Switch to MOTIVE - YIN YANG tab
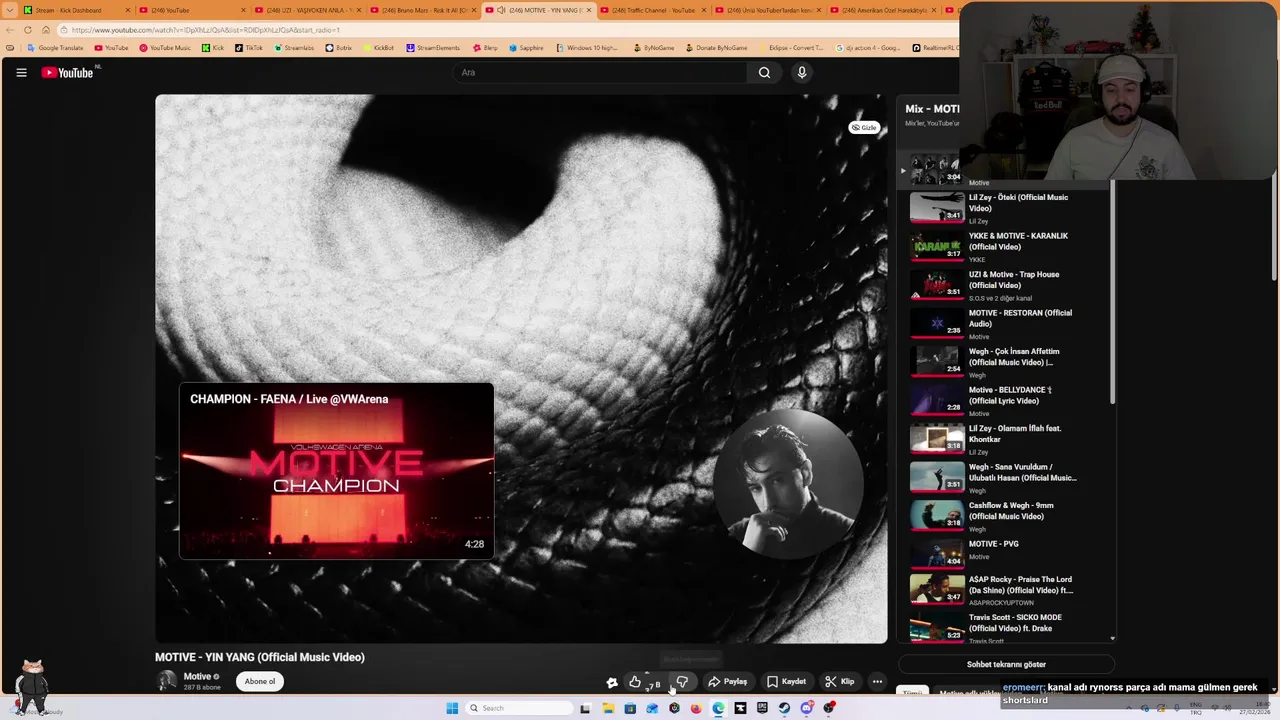The image size is (1280, 720). [x=538, y=10]
